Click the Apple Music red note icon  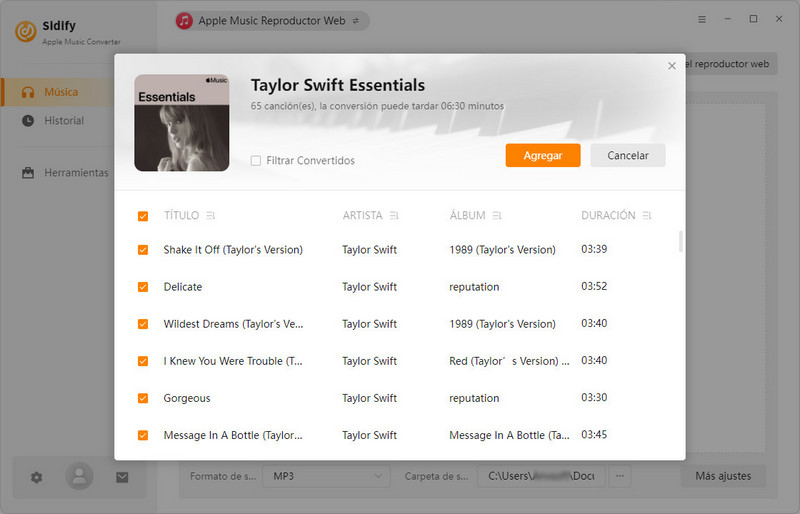point(184,21)
